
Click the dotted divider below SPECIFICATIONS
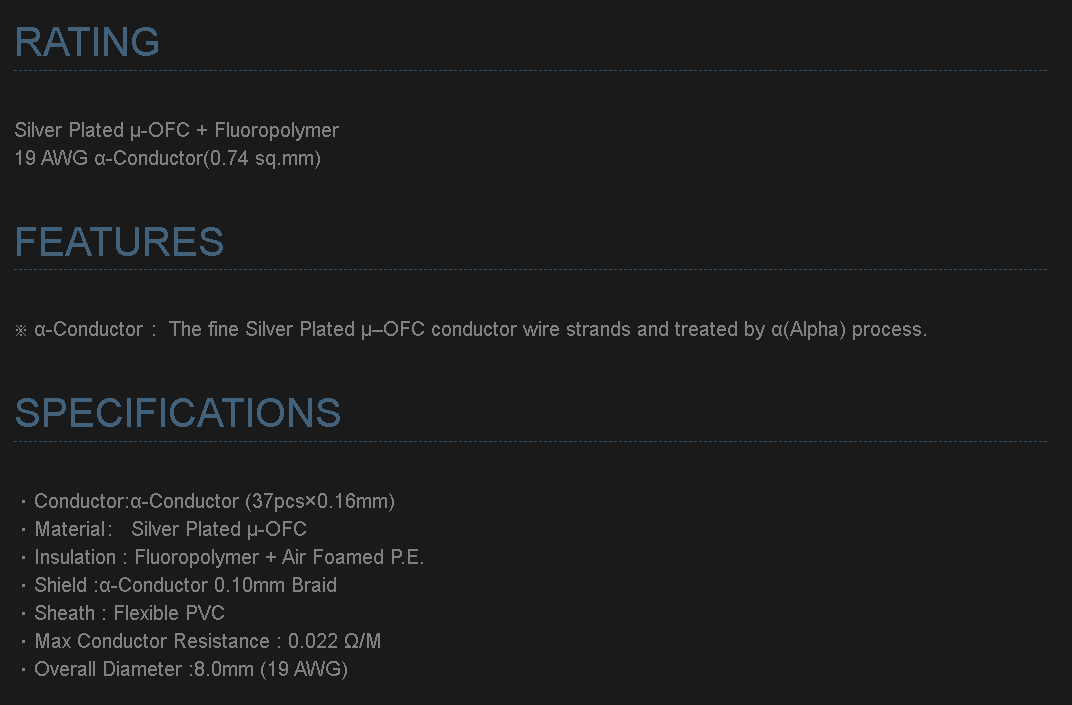[x=530, y=441]
